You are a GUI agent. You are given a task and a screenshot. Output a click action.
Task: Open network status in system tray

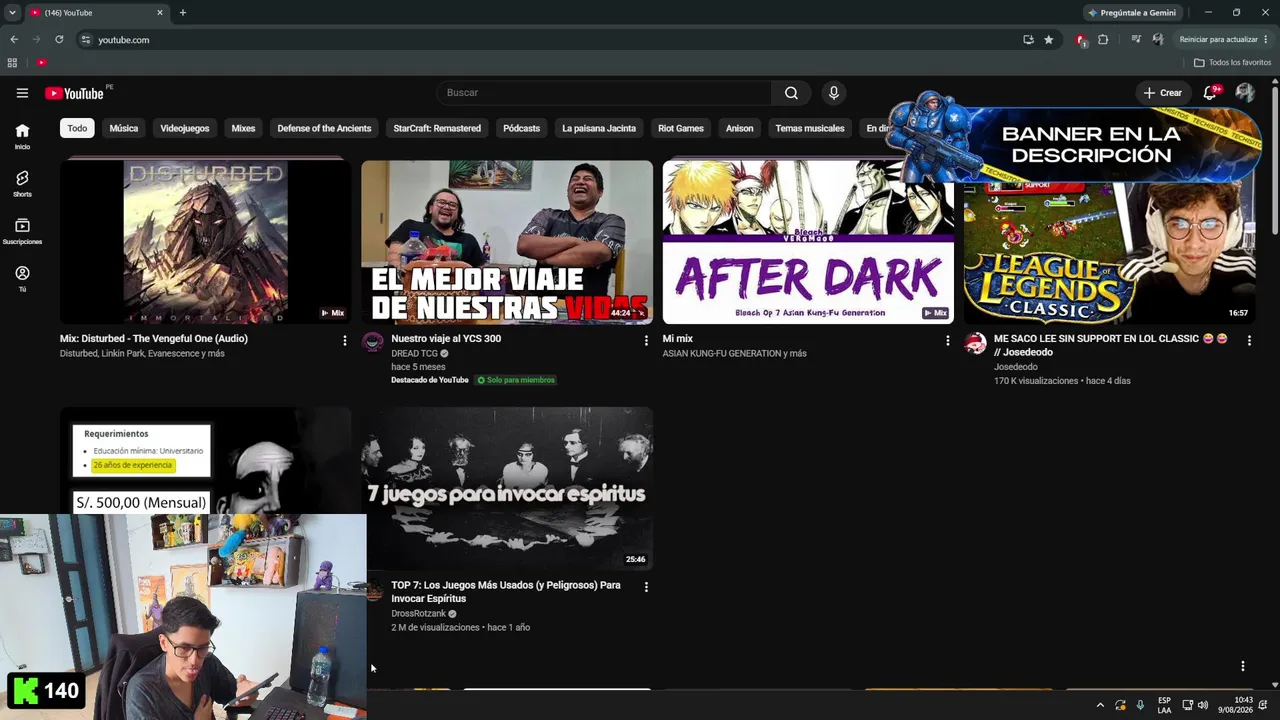tap(1187, 705)
